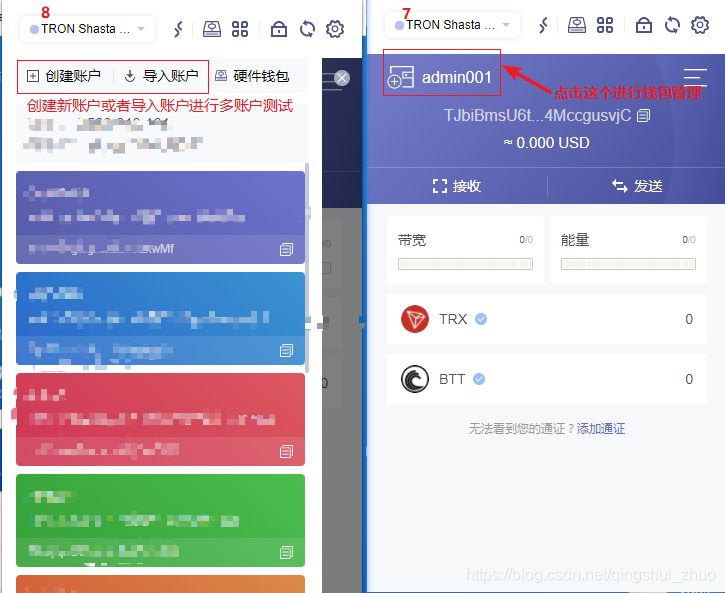Viewport: 725px width, 593px height.
Task: Open BTT token row
Action: pyautogui.click(x=547, y=379)
